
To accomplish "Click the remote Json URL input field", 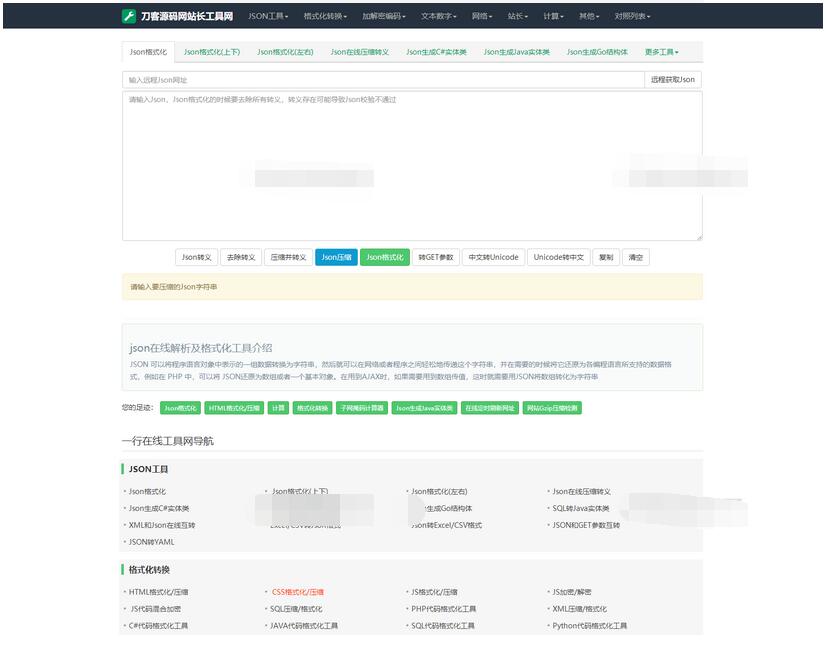I will tap(382, 80).
